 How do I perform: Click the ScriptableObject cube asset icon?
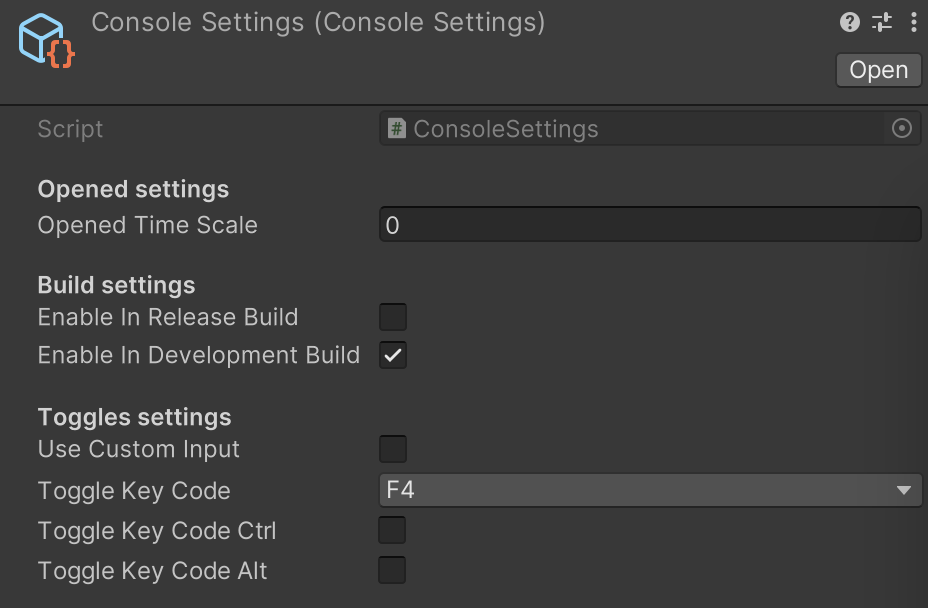46,41
